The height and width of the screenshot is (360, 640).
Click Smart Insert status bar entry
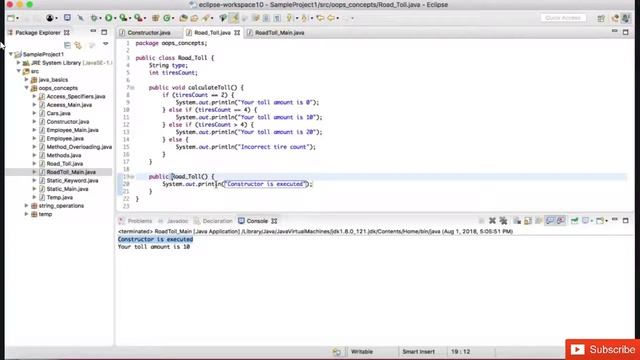[418, 351]
